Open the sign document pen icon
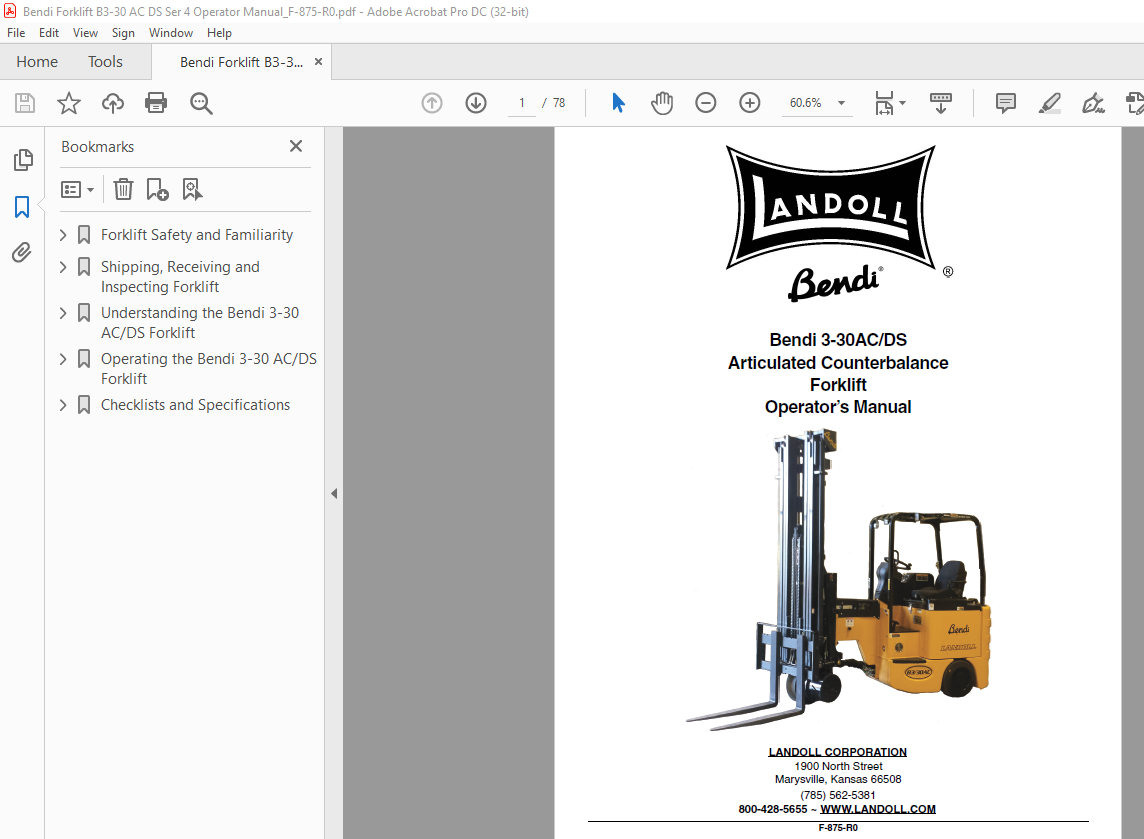This screenshot has height=839, width=1144. tap(1093, 103)
